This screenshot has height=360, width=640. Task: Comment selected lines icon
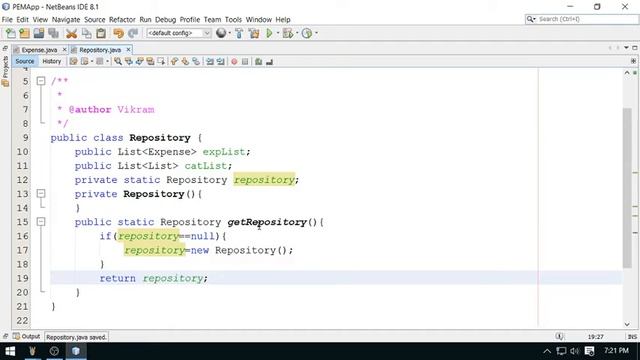(x=258, y=62)
